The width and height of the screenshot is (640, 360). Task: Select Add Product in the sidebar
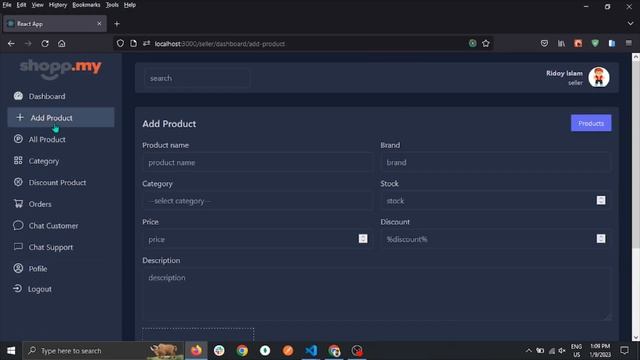point(60,118)
